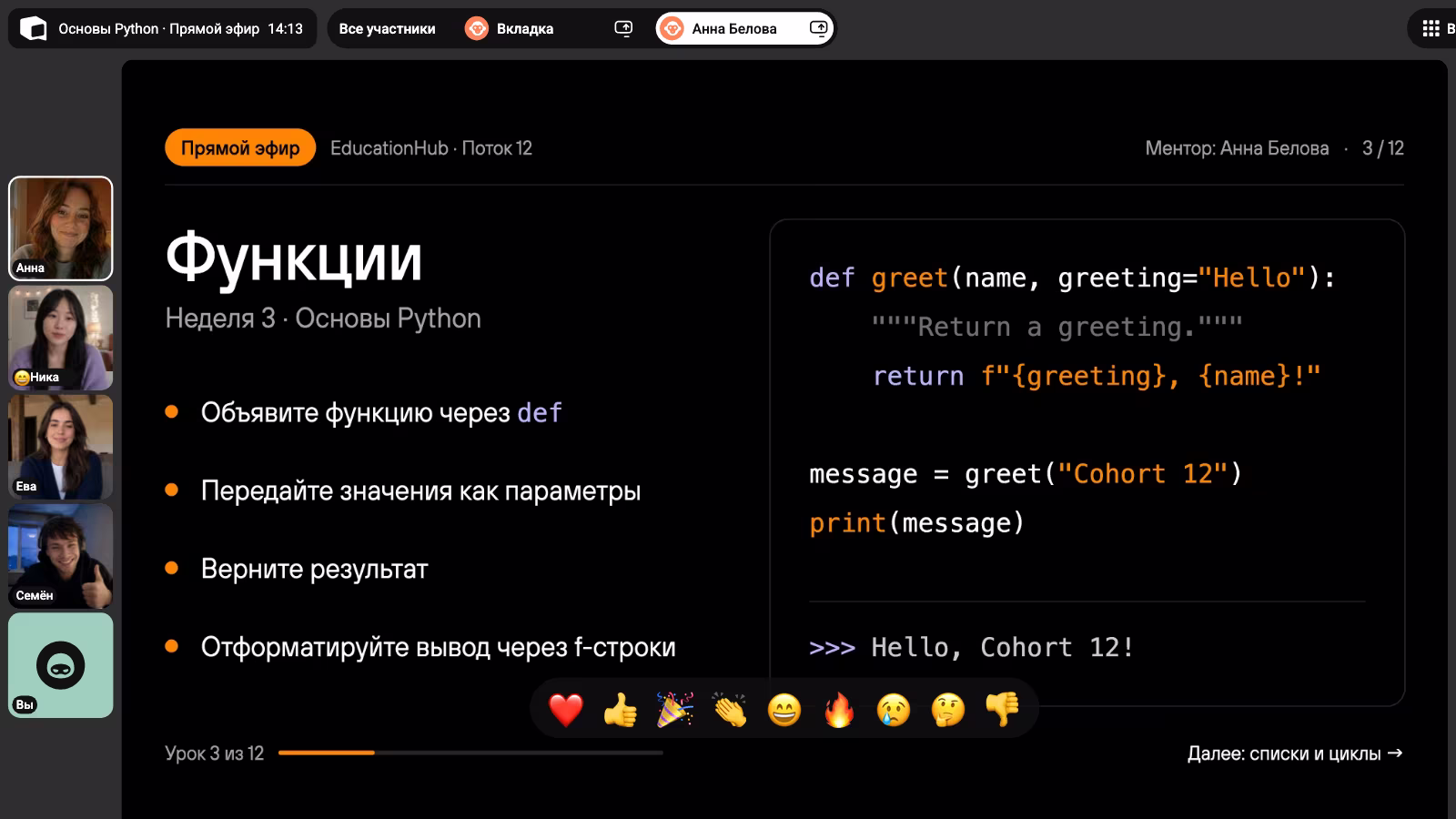Send the red heart reaction
Viewport: 1456px width, 819px height.
pyautogui.click(x=566, y=710)
